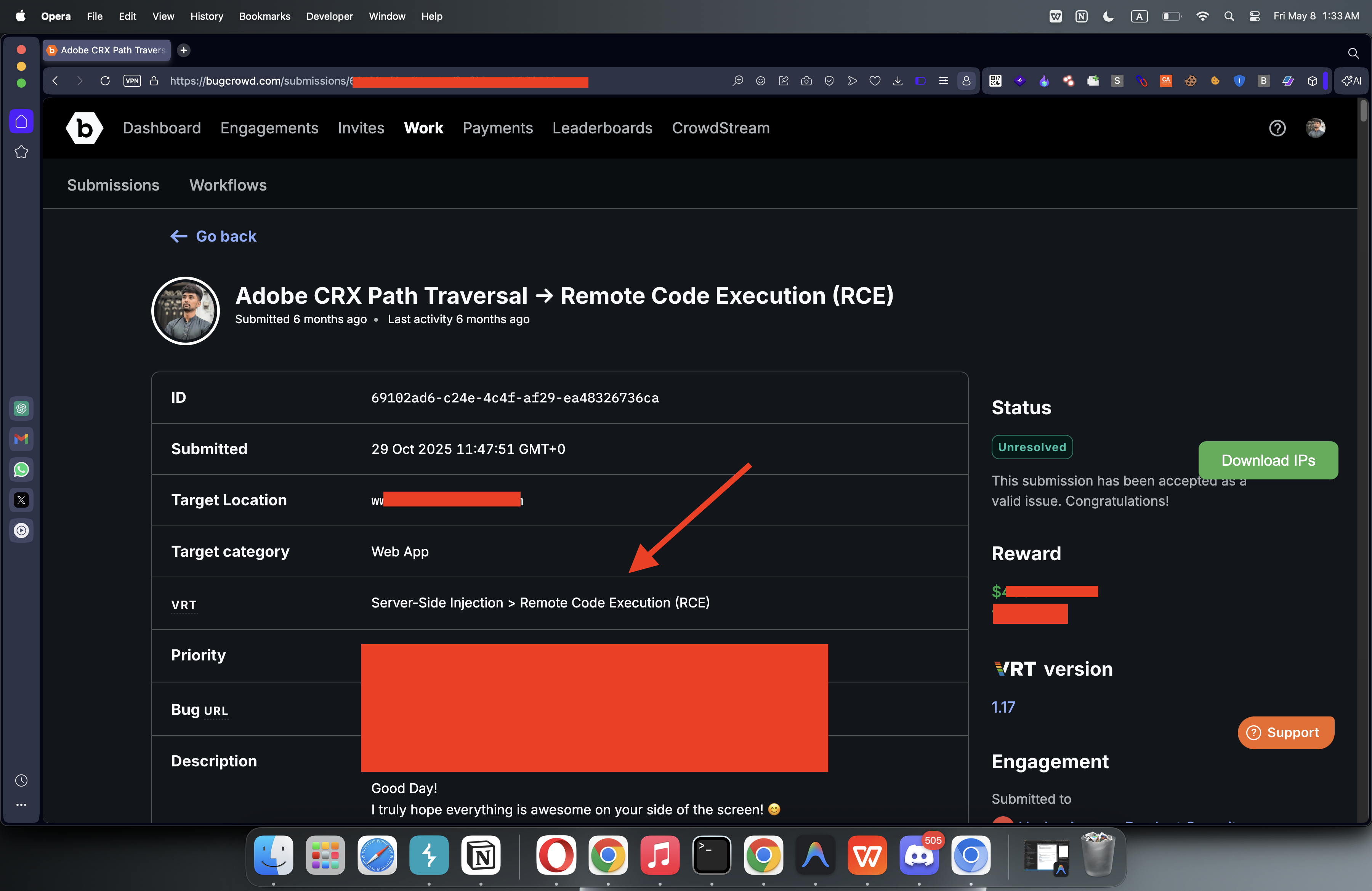Select the Adobe CRX Path Traversal tab
The image size is (1372, 891).
click(x=107, y=50)
